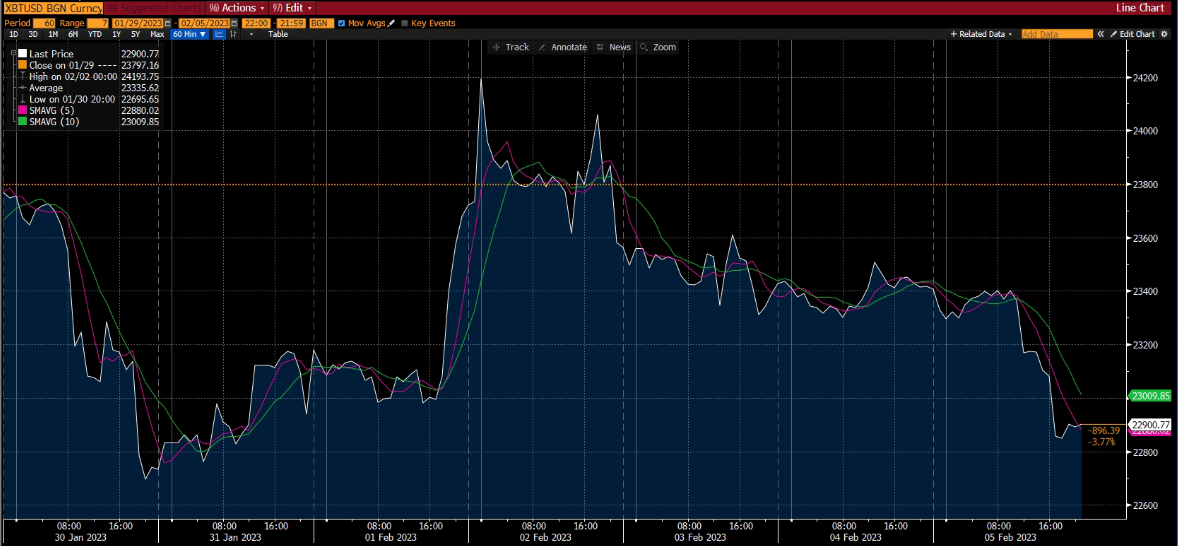1178x546 pixels.
Task: Select the line chart type icon
Action: [x=219, y=34]
